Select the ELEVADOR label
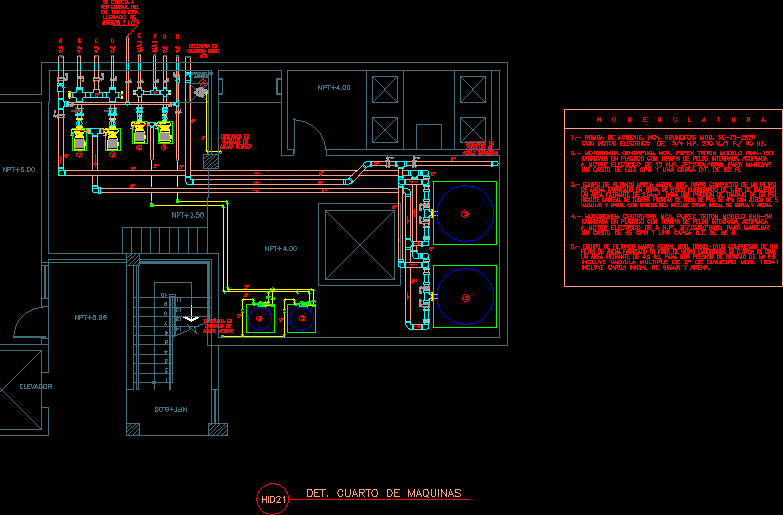 [35, 386]
